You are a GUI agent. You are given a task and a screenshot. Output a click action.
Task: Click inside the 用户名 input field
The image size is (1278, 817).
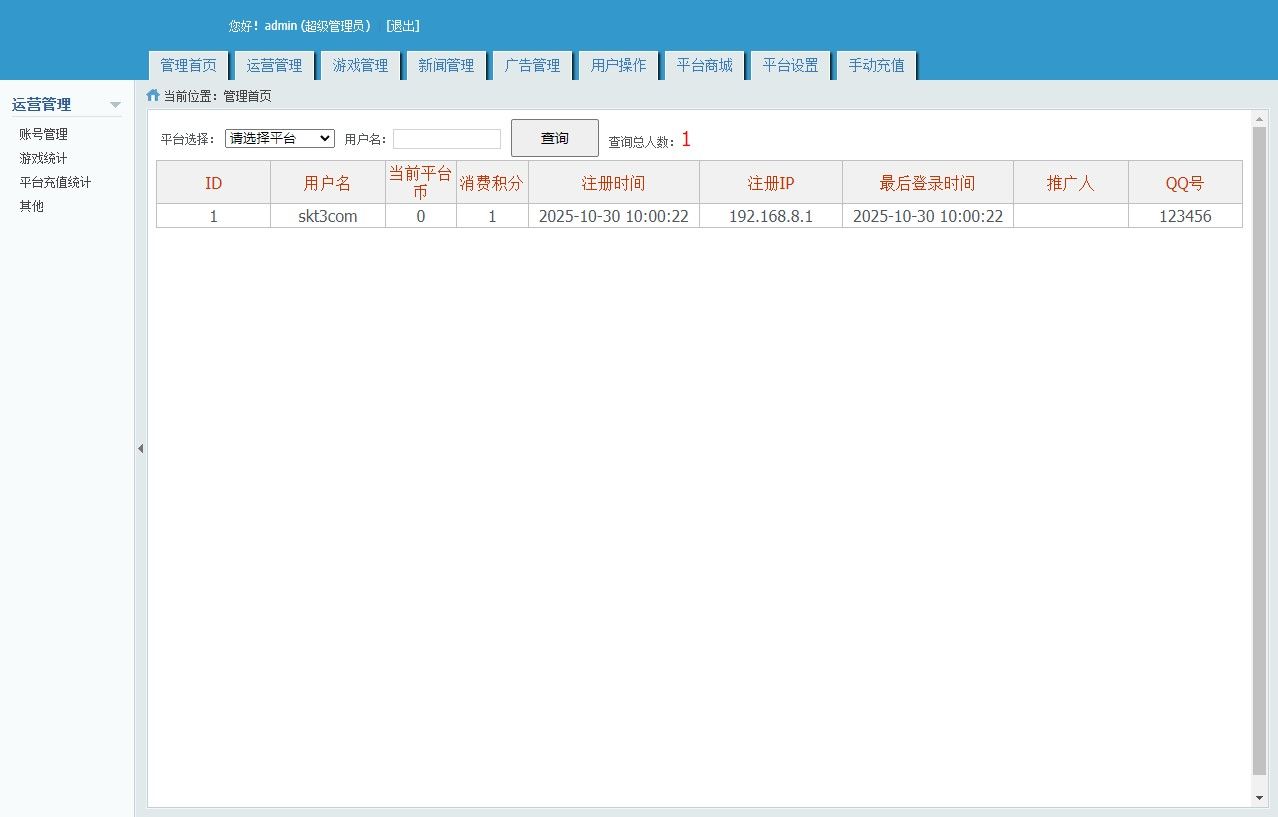[x=446, y=138]
